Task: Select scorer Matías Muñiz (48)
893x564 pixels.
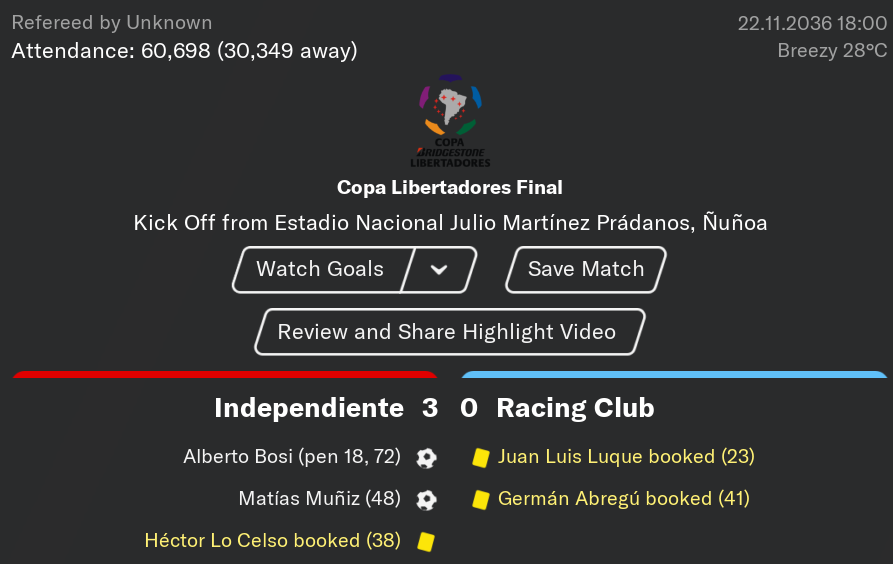Action: point(319,499)
